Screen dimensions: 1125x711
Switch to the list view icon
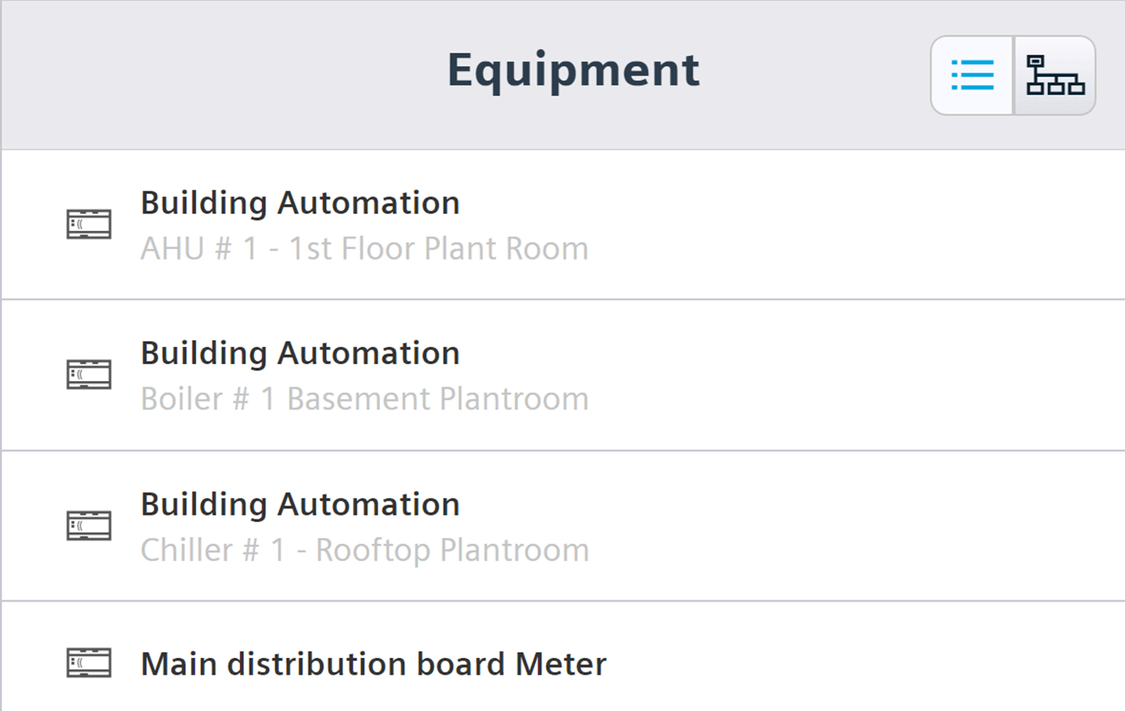point(972,75)
